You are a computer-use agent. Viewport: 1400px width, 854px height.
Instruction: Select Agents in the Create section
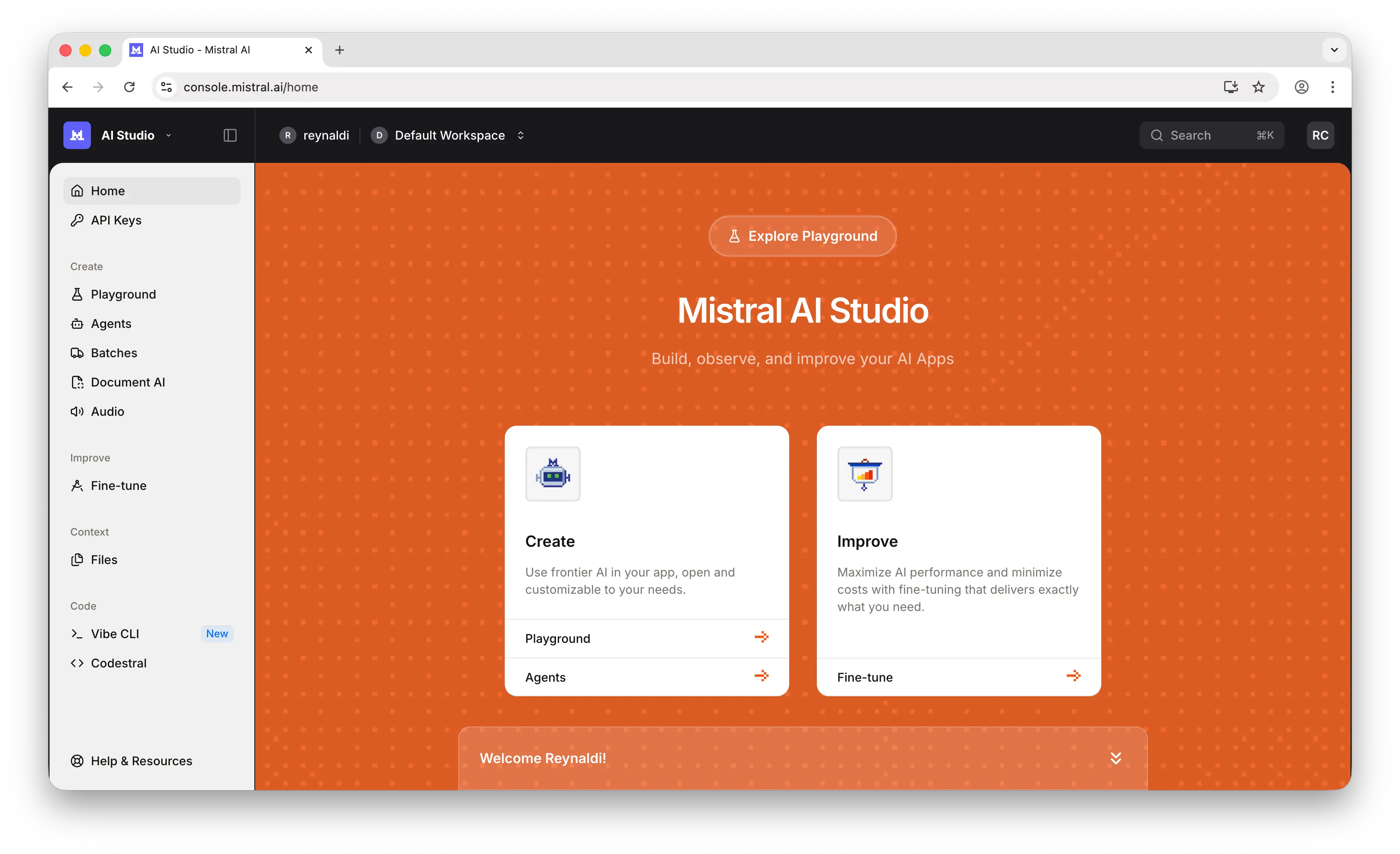click(x=111, y=324)
